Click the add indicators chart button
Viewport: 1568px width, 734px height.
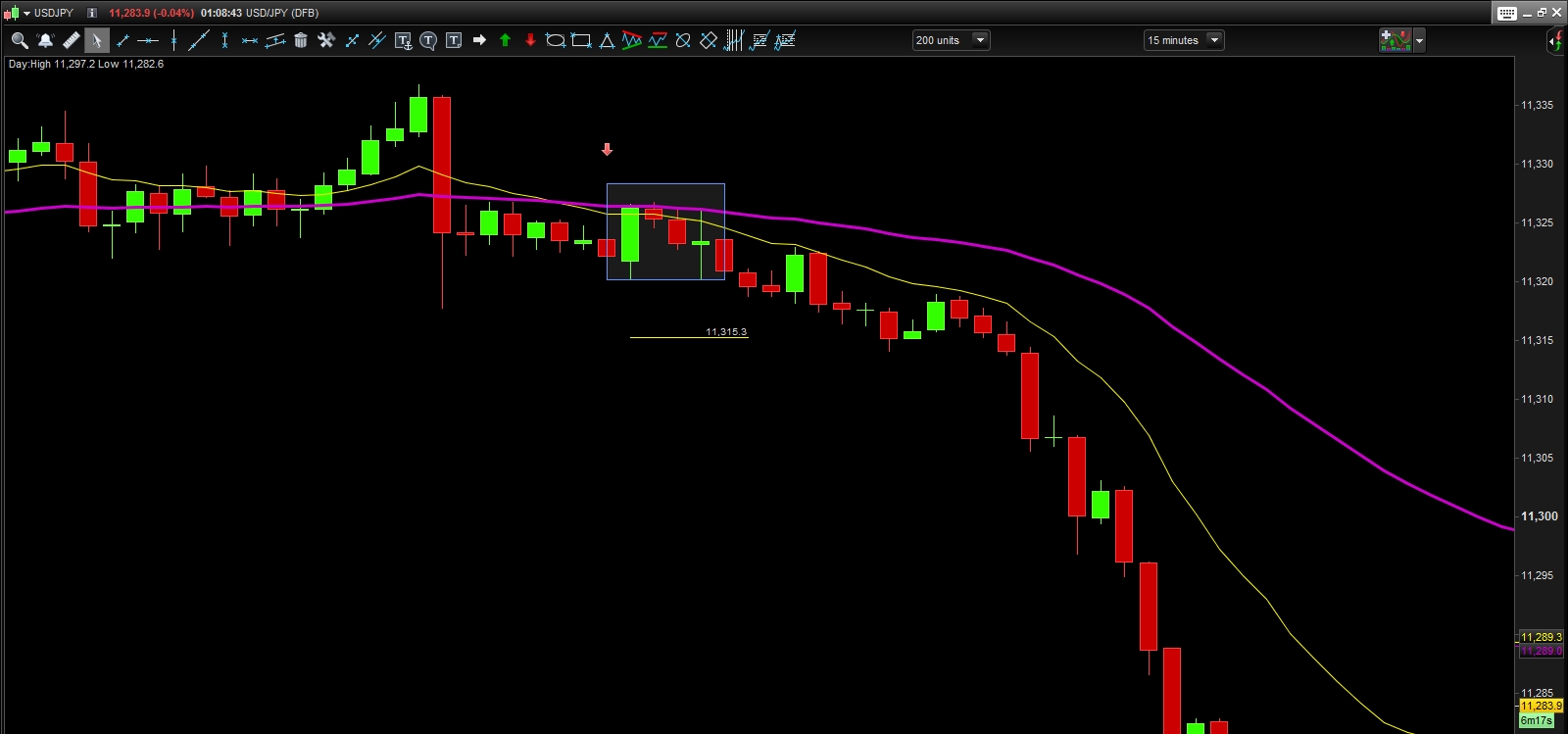pos(1396,40)
